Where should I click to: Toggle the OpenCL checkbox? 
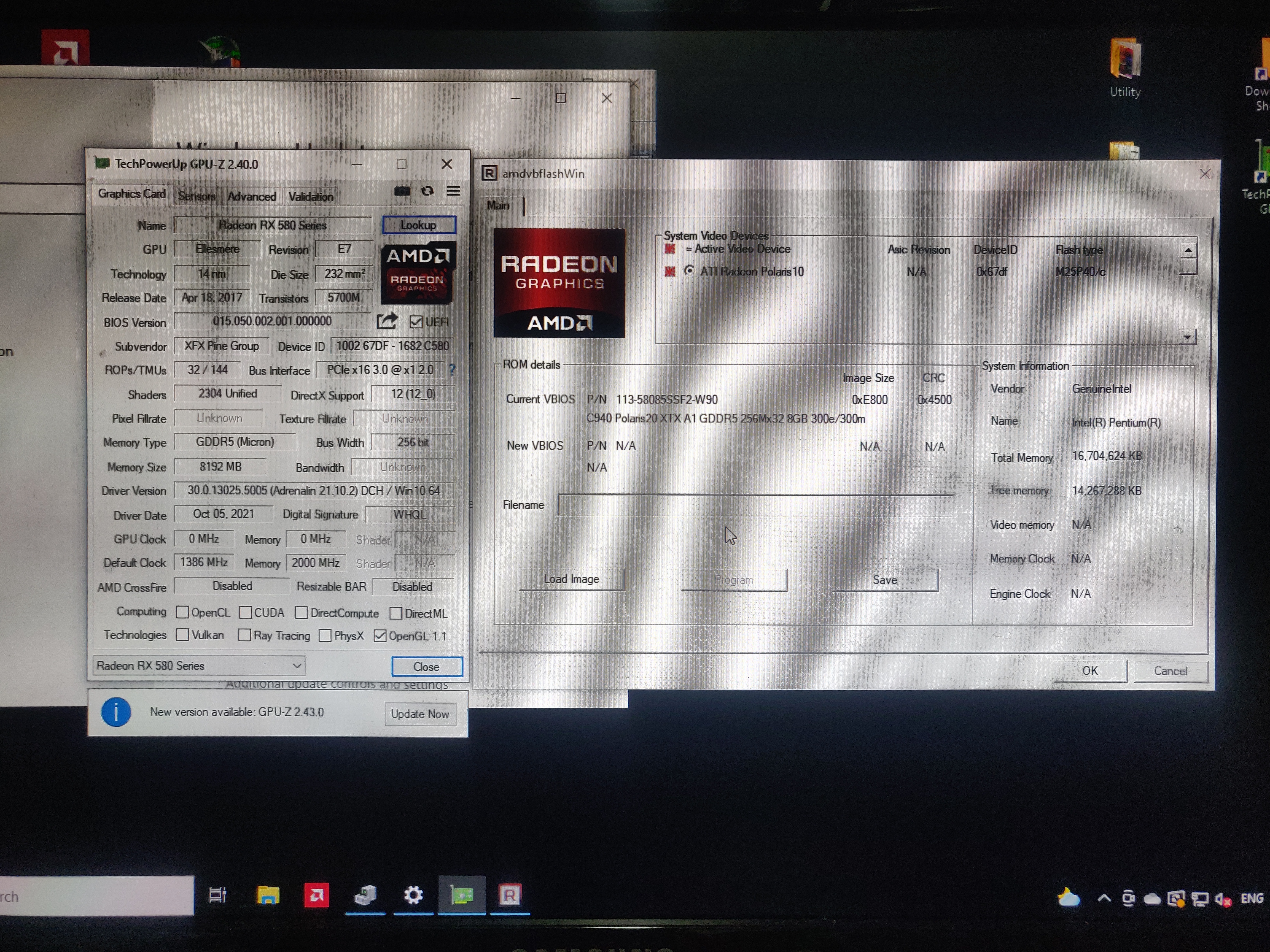pyautogui.click(x=182, y=612)
